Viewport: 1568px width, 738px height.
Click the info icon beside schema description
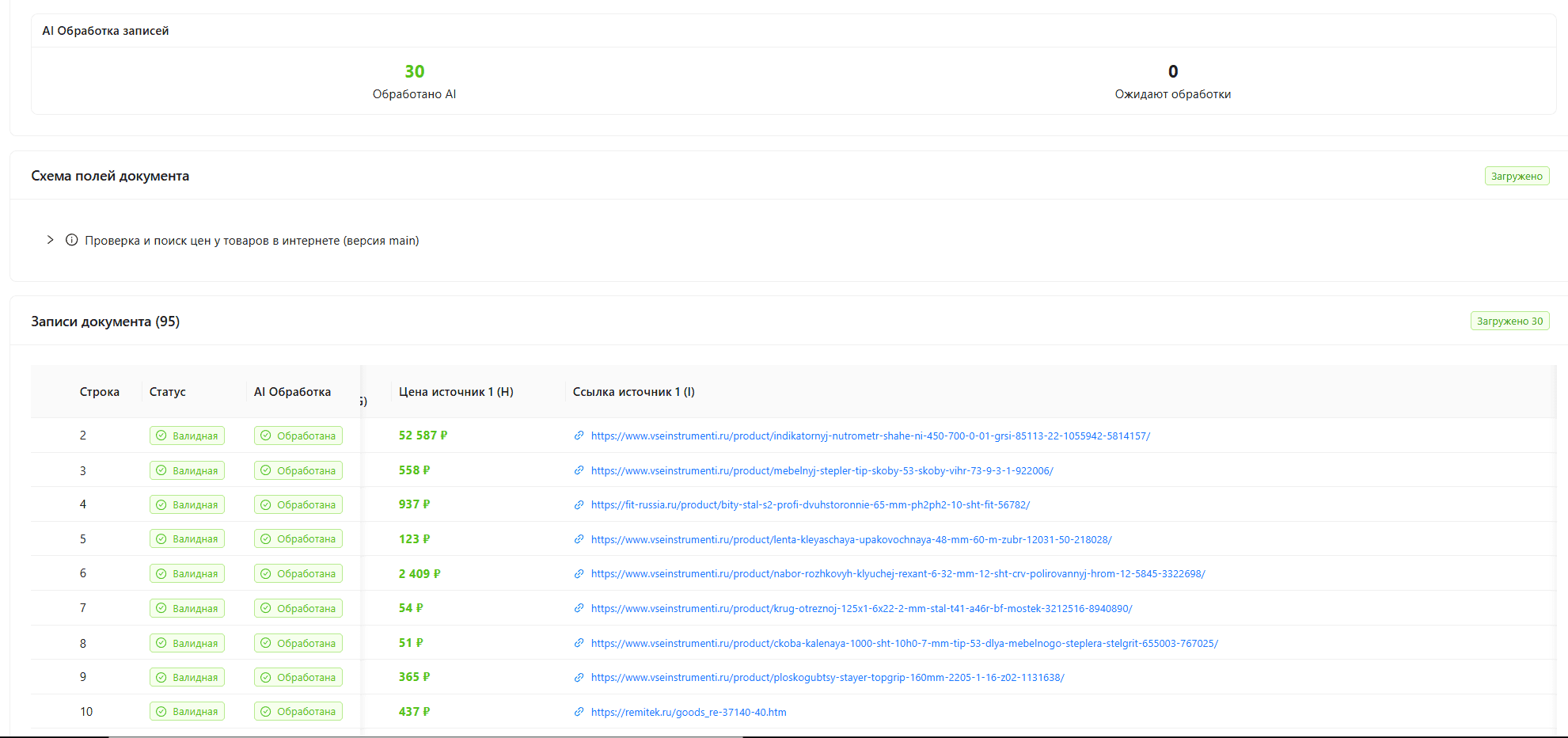coord(71,240)
